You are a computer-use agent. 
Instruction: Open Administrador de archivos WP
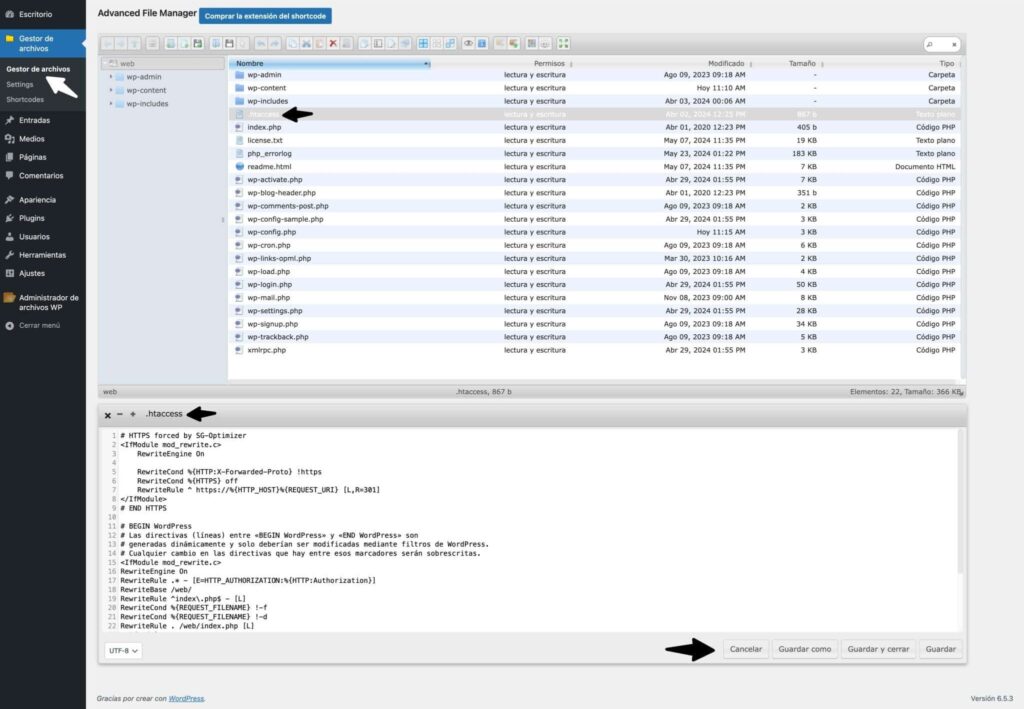pos(42,302)
